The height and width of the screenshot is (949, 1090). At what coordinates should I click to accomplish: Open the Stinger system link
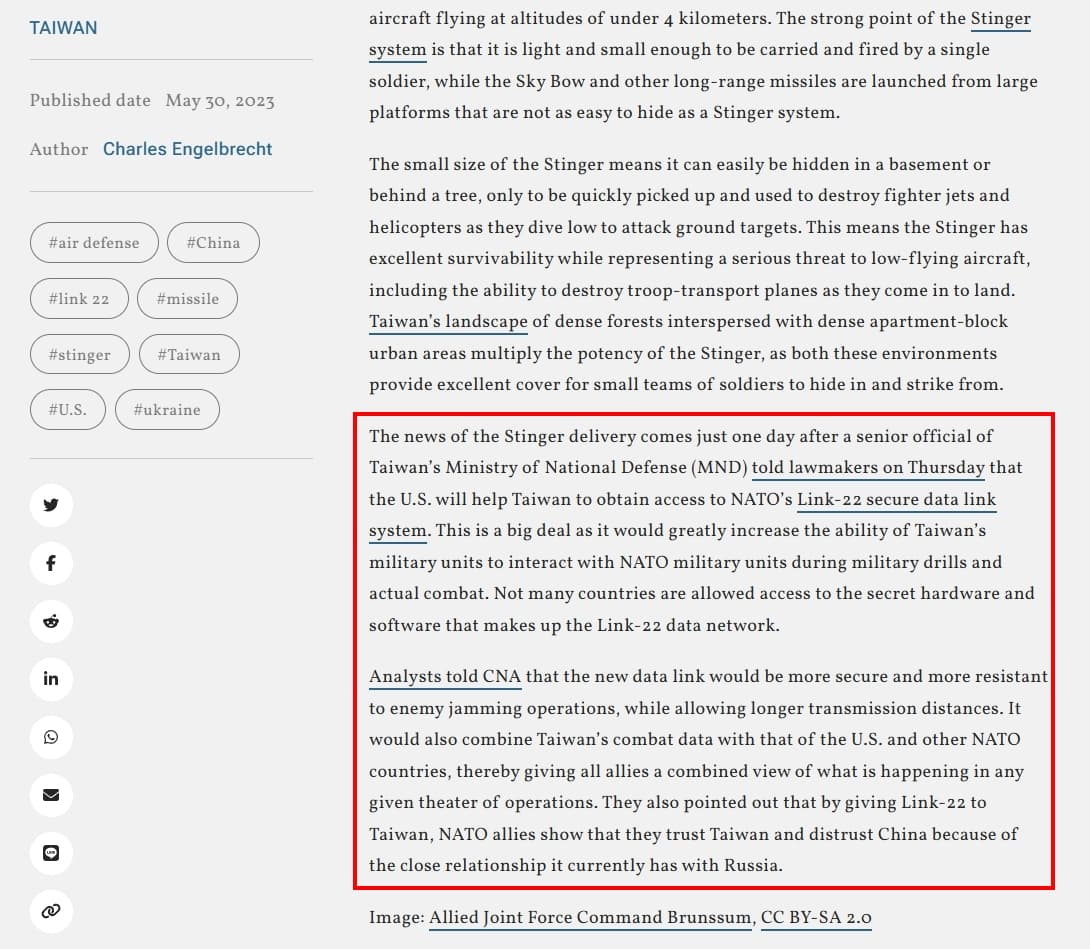click(1000, 19)
